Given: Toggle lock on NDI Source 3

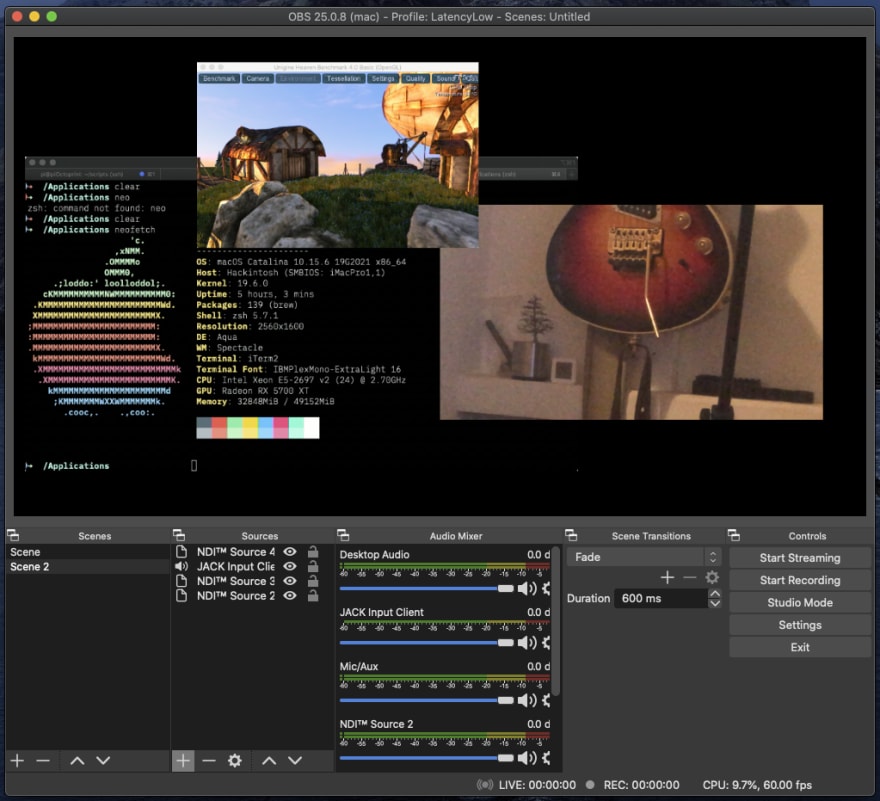Looking at the screenshot, I should pos(313,581).
